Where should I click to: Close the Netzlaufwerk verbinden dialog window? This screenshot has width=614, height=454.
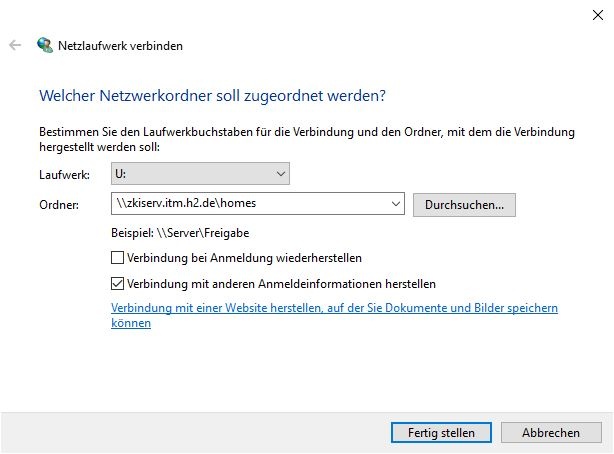(x=596, y=13)
